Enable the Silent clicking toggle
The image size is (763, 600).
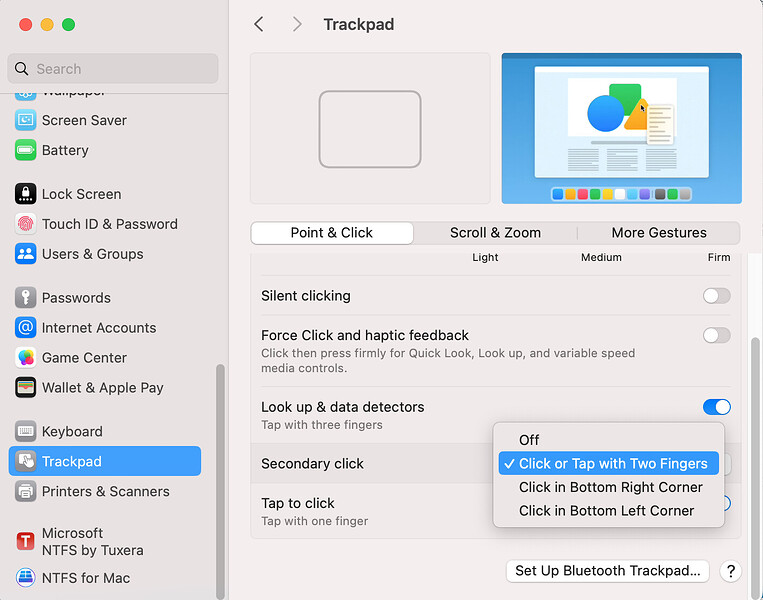[716, 296]
